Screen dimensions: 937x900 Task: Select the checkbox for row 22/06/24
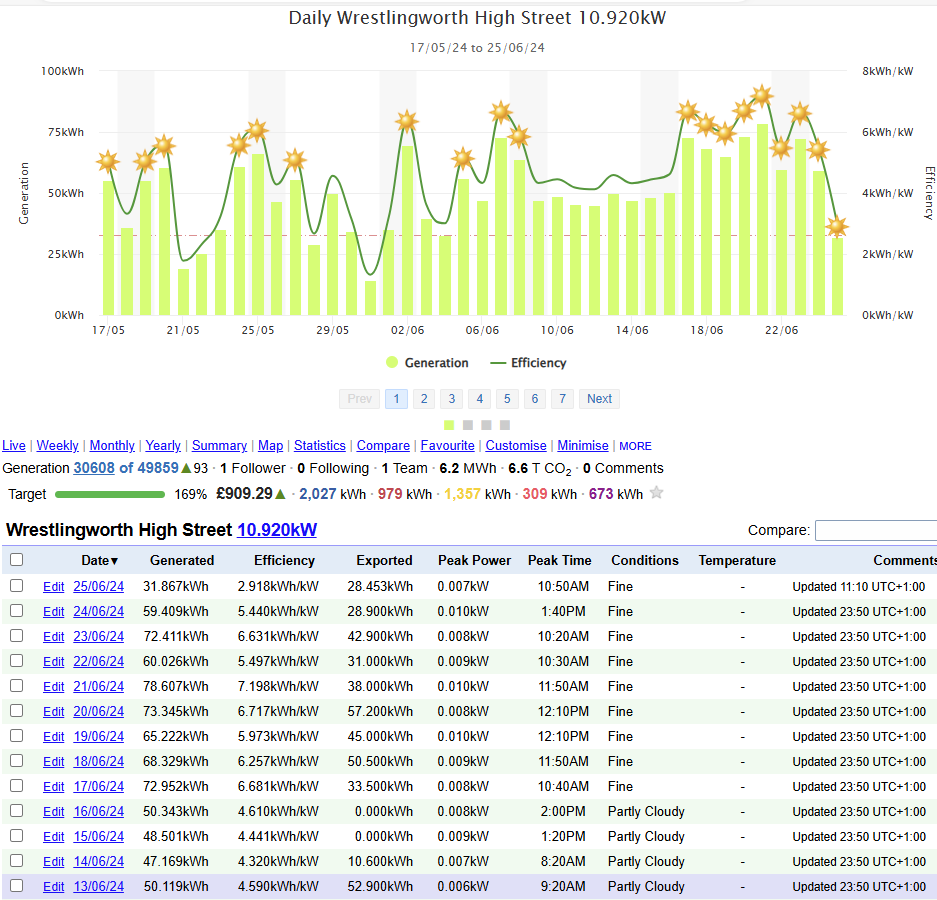[17, 661]
